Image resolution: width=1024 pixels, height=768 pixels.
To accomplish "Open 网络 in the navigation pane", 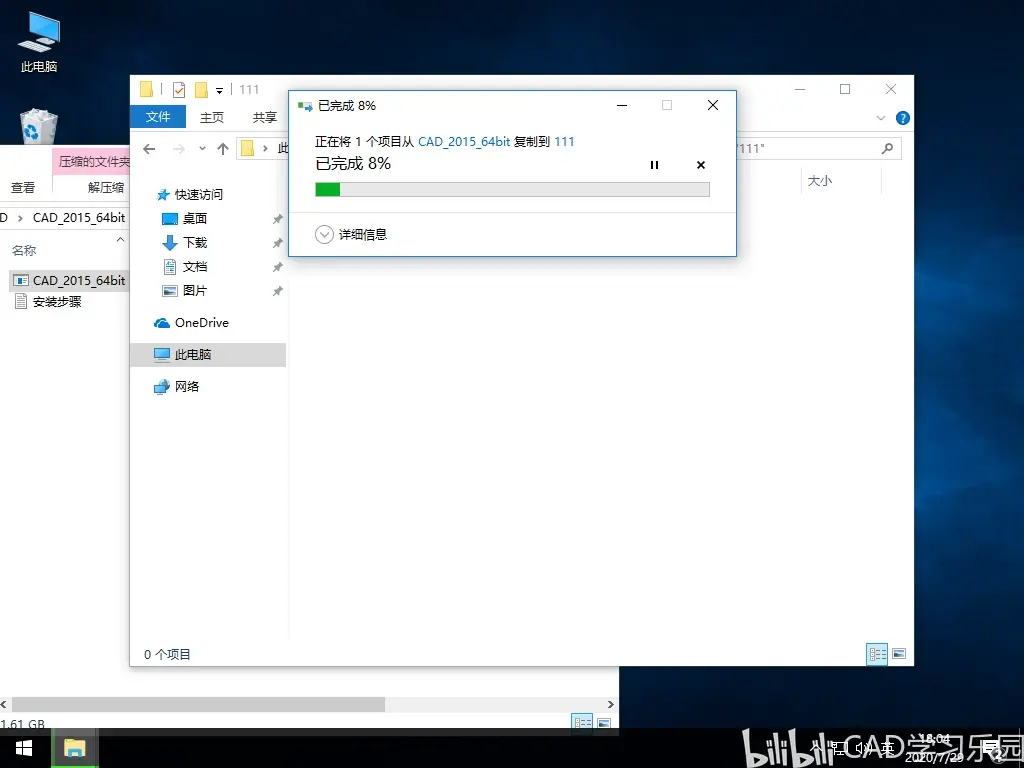I will click(187, 387).
